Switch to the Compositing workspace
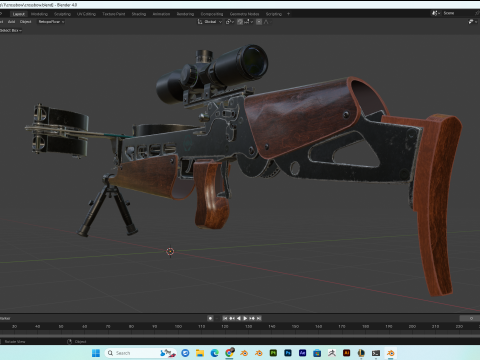 (x=212, y=14)
